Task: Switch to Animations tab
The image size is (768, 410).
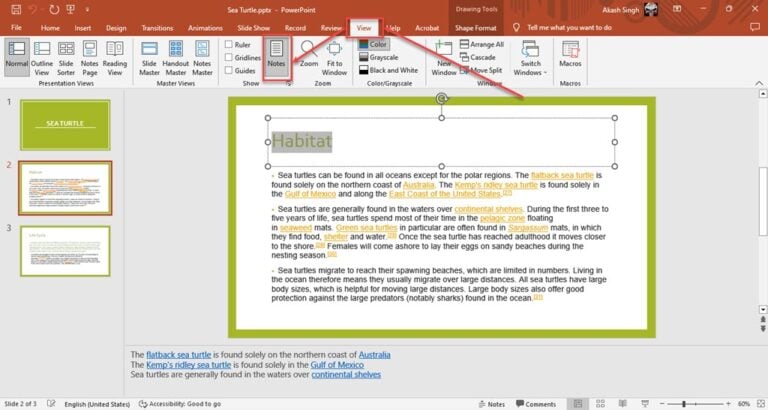Action: pyautogui.click(x=205, y=28)
